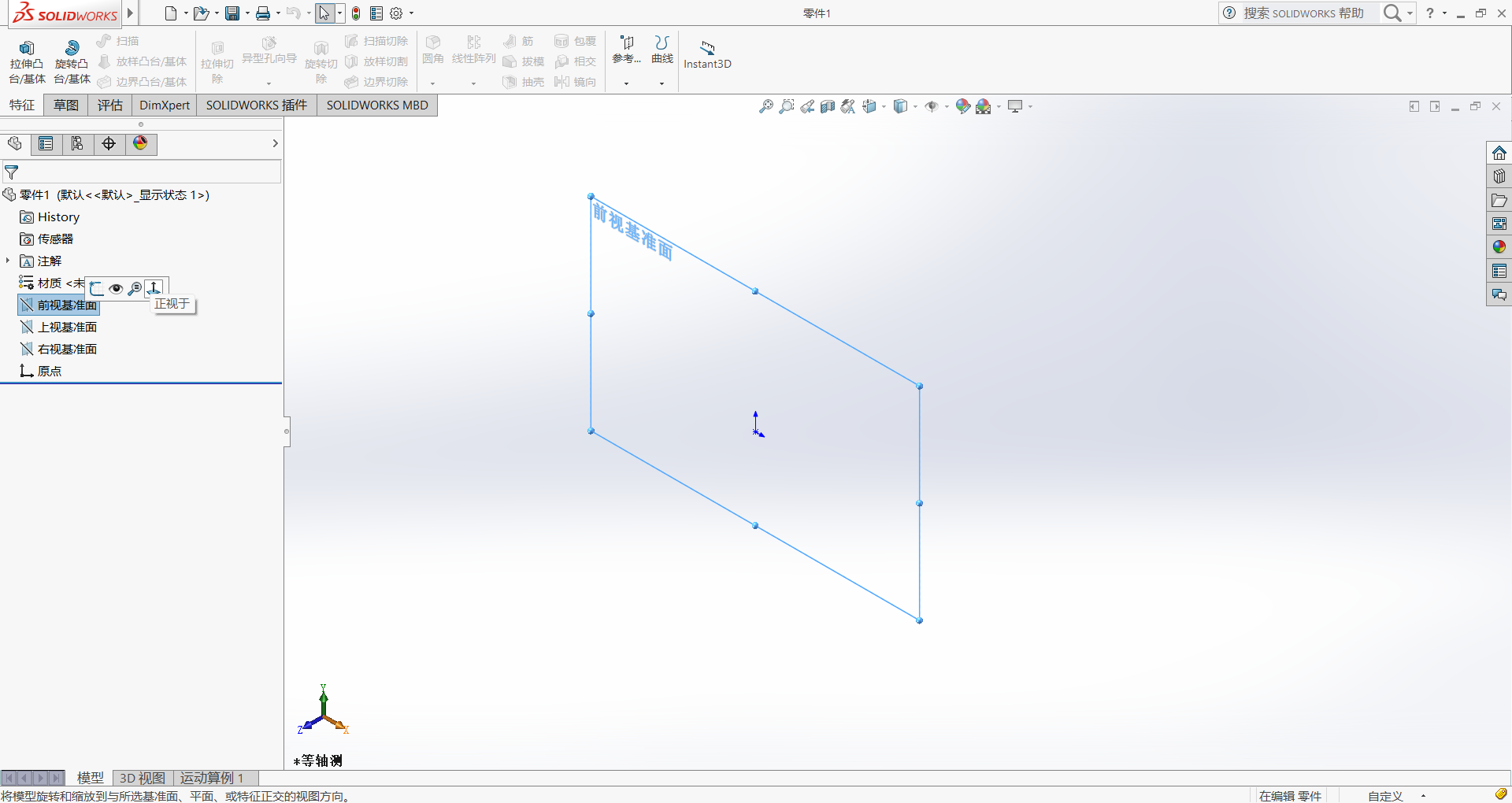Open Custom Properties icon in task pane

pyautogui.click(x=1499, y=271)
